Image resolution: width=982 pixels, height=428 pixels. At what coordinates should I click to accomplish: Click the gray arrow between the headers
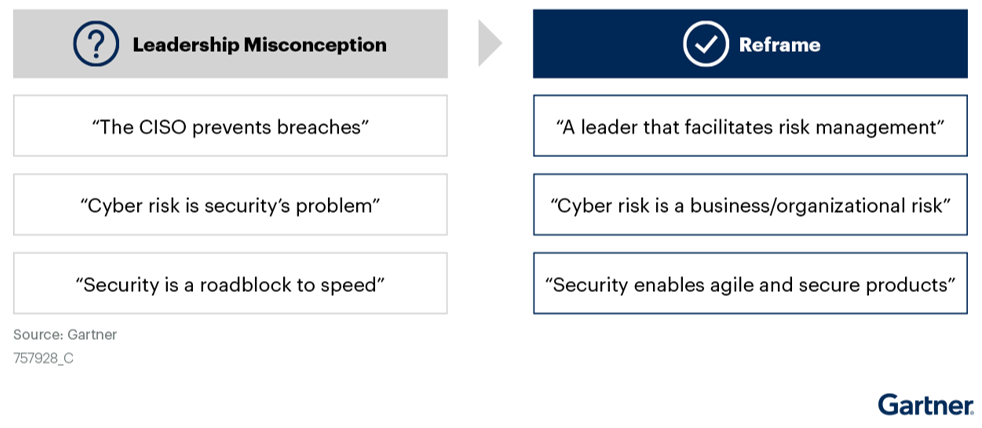tap(490, 43)
